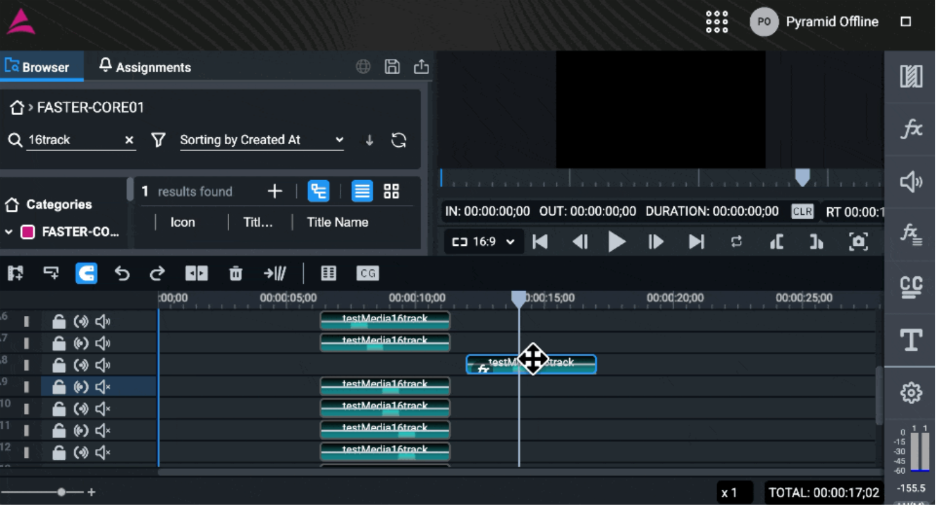Open the Pyramid Offline user avatar
Image resolution: width=936 pixels, height=505 pixels.
[763, 22]
